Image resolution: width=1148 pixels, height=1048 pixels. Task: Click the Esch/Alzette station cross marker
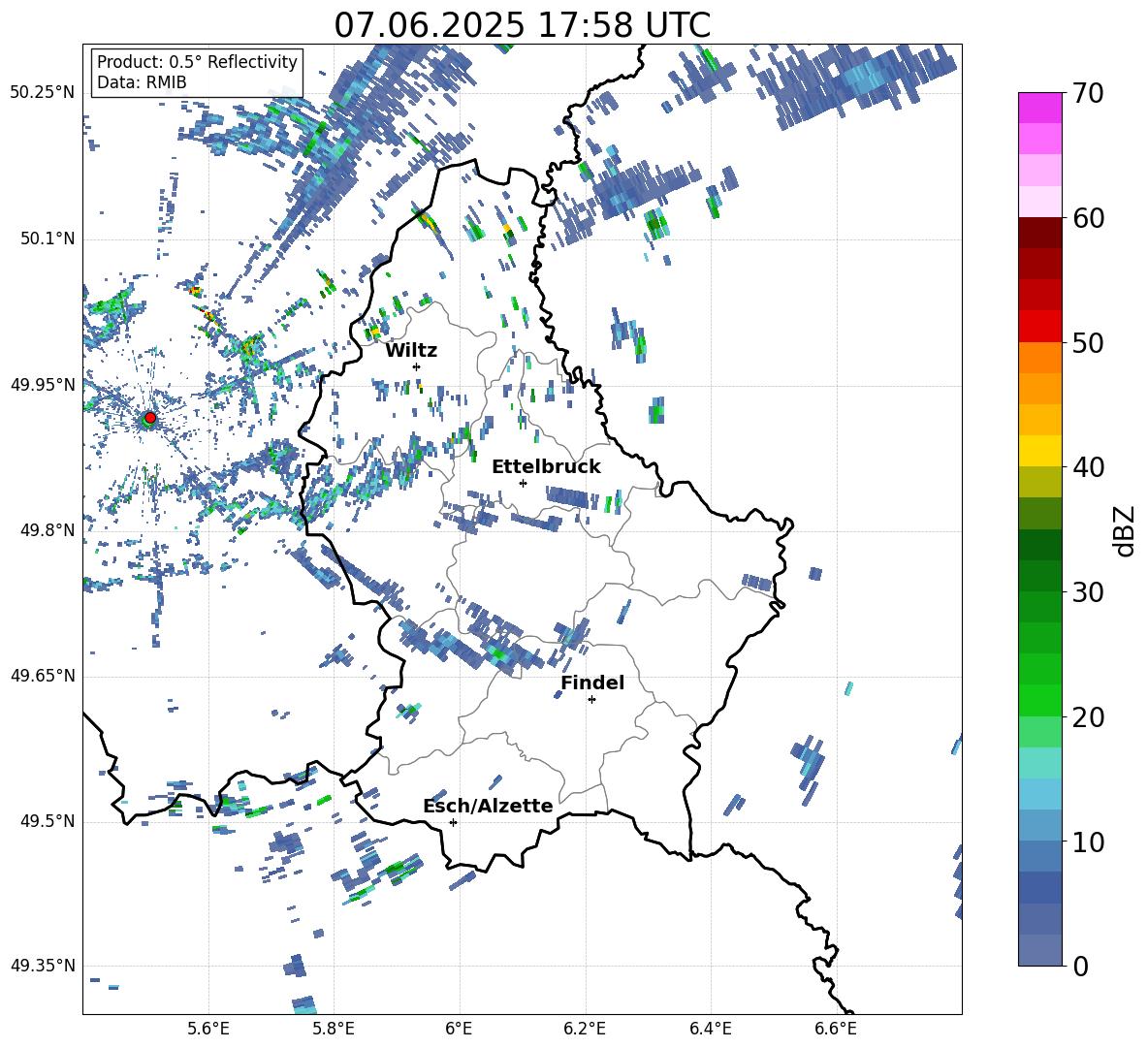[x=453, y=822]
